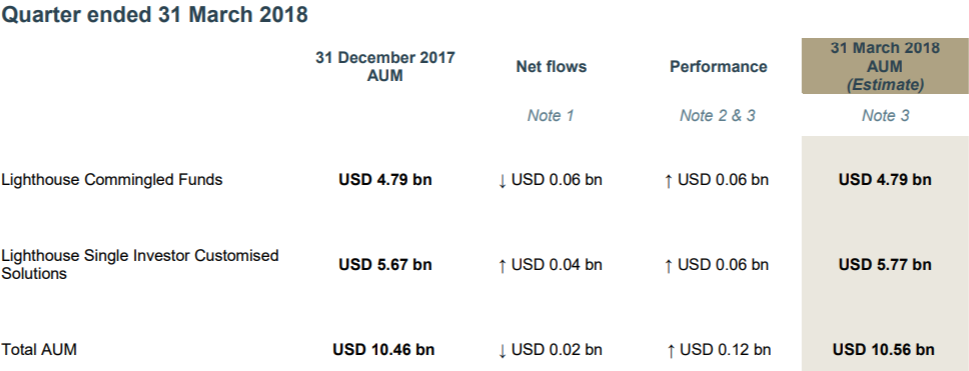Click the up arrow beside Commingled Funds performance
The image size is (969, 371).
pos(668,181)
